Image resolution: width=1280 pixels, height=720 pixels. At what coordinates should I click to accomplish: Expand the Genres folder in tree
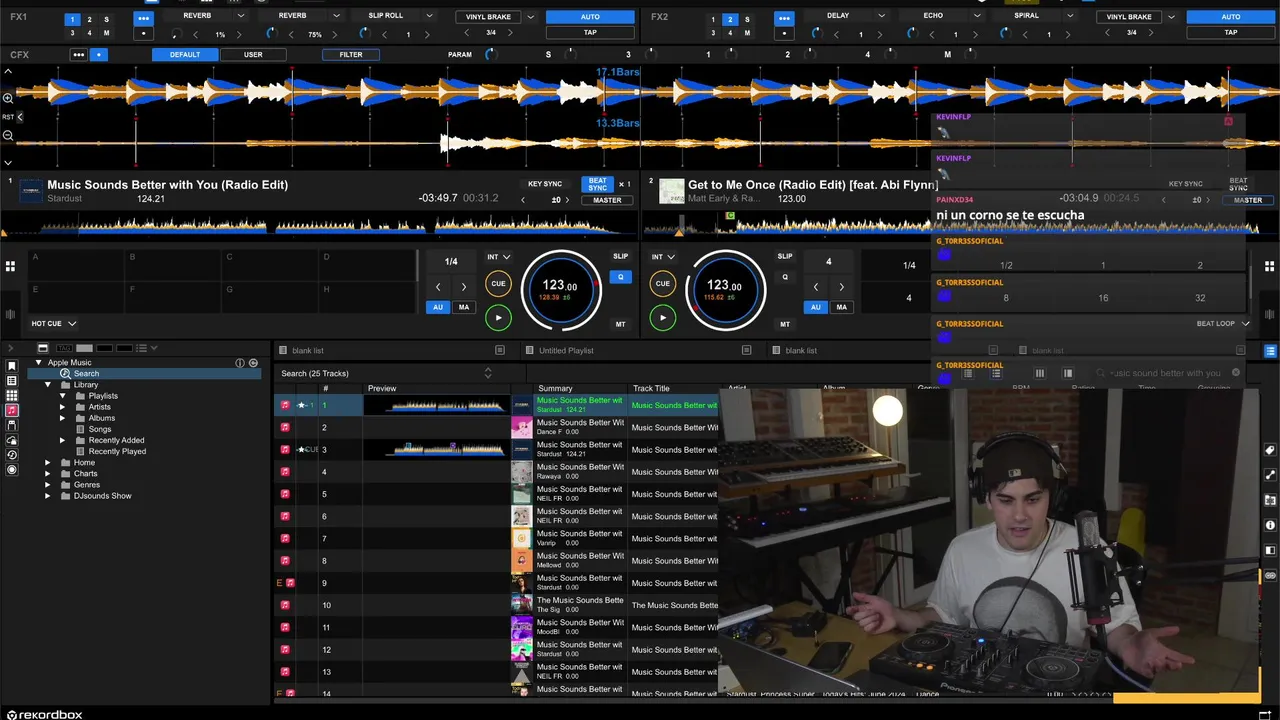click(x=48, y=485)
